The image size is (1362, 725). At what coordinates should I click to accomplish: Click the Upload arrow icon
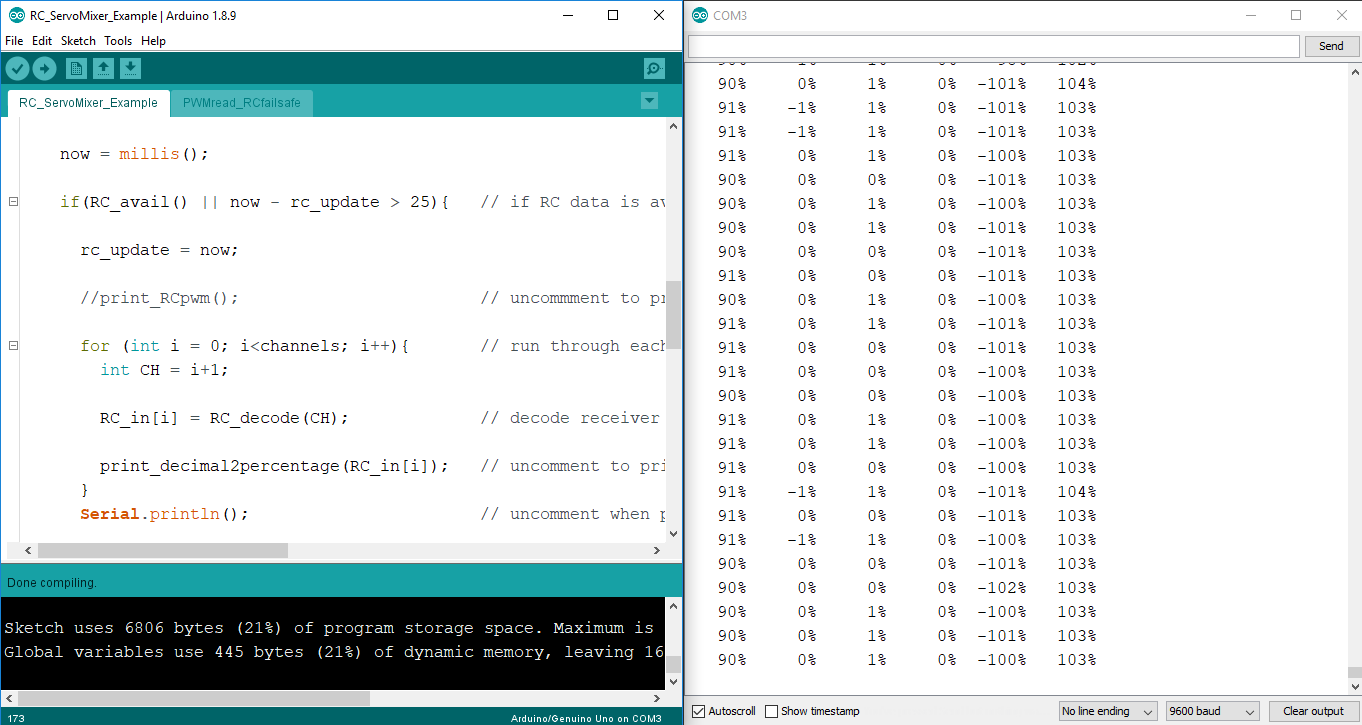44,68
